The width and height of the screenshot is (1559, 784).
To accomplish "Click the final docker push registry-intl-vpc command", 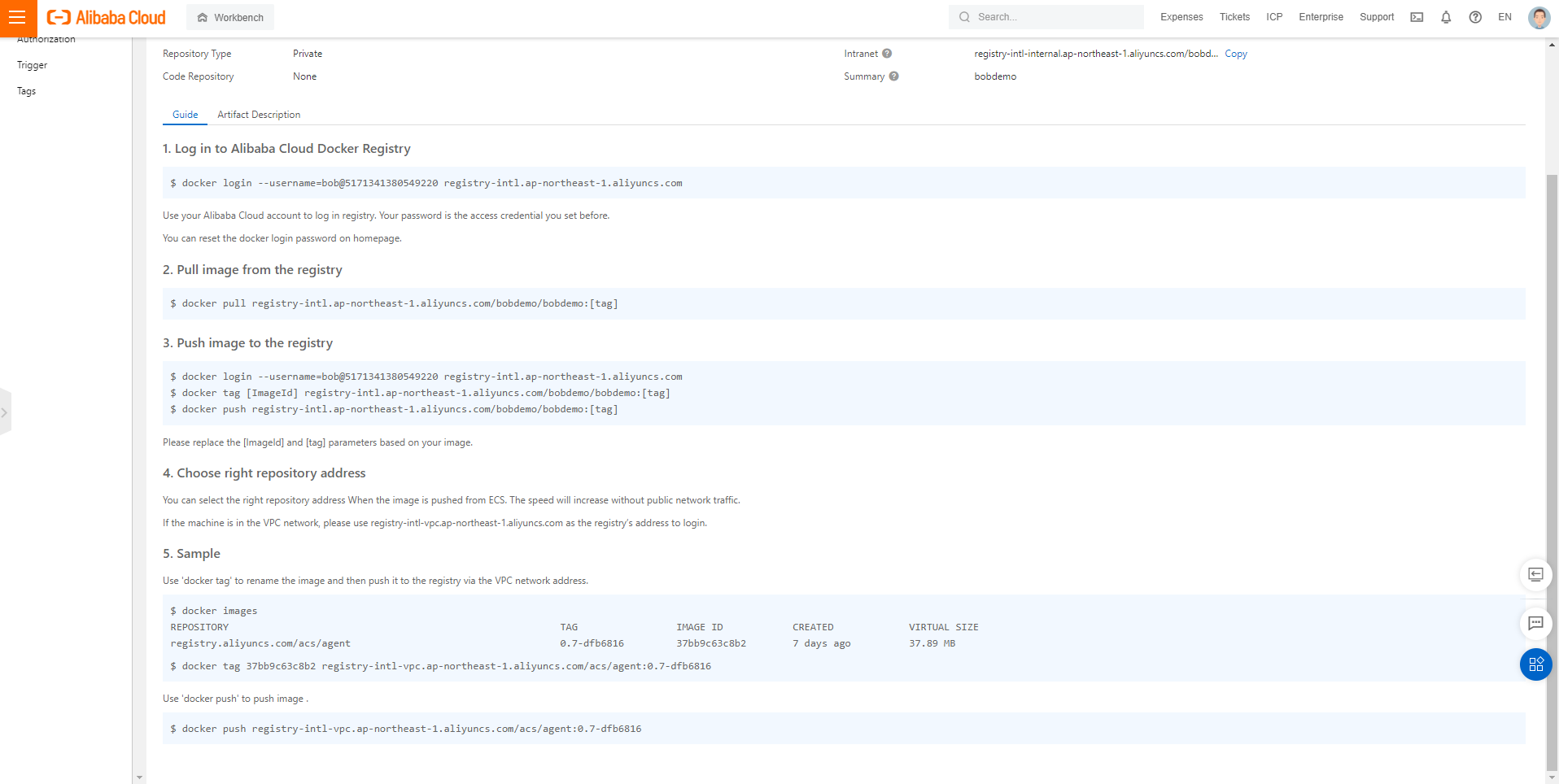I will 405,729.
